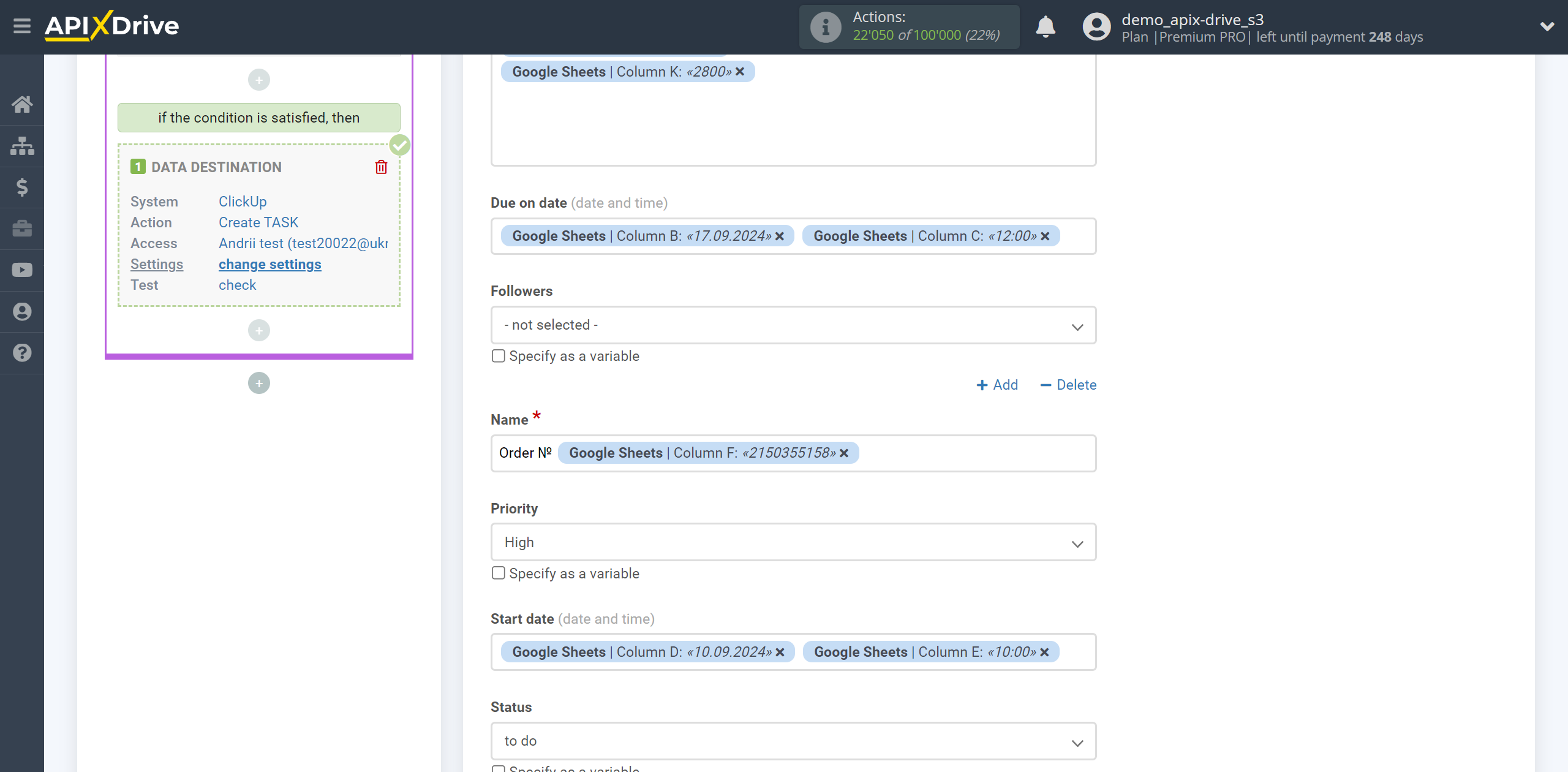Open the notifications bell
Viewport: 1568px width, 772px height.
click(x=1046, y=27)
